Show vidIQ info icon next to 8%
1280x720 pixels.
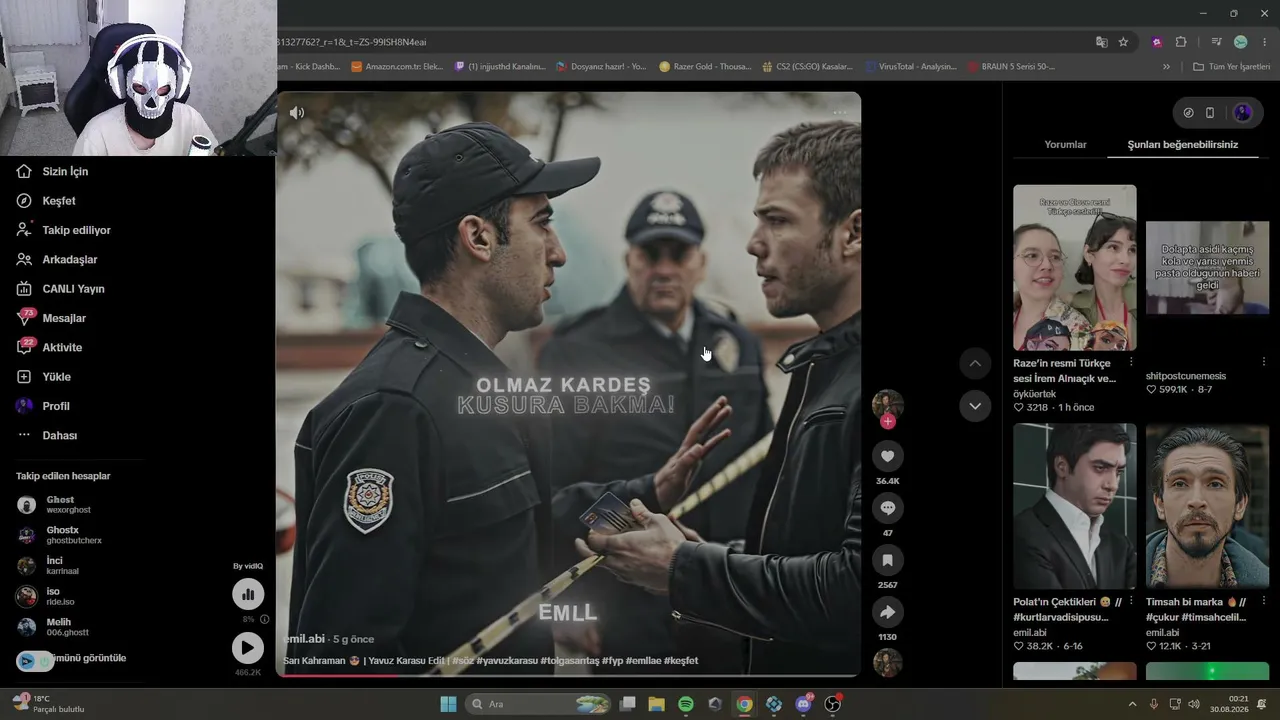[264, 620]
